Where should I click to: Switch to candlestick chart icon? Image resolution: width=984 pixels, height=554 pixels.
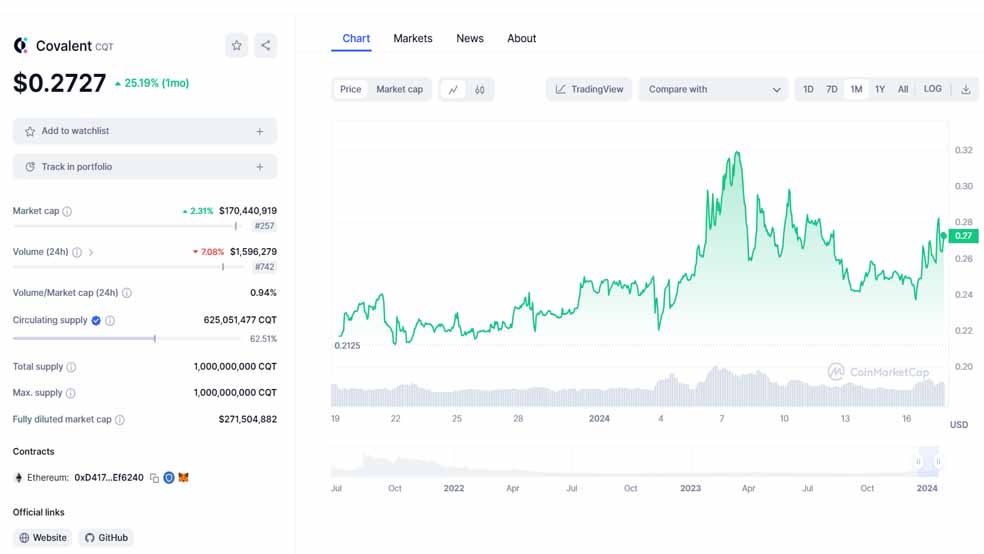click(480, 90)
